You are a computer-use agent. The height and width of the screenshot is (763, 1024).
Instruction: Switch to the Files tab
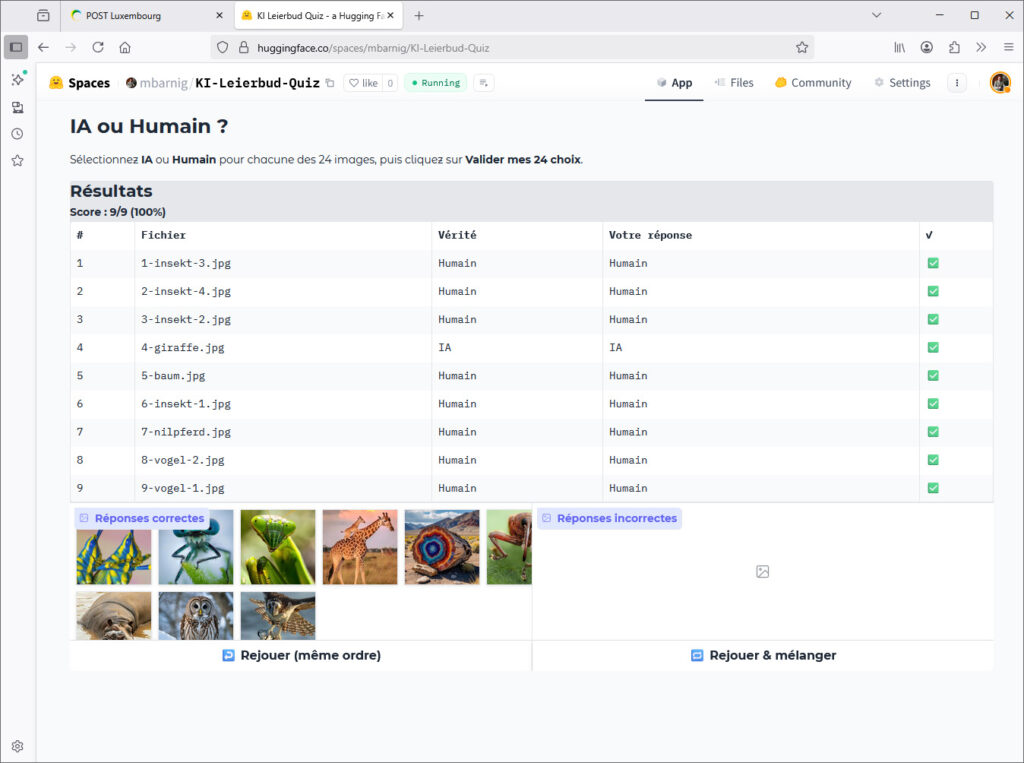tap(733, 83)
